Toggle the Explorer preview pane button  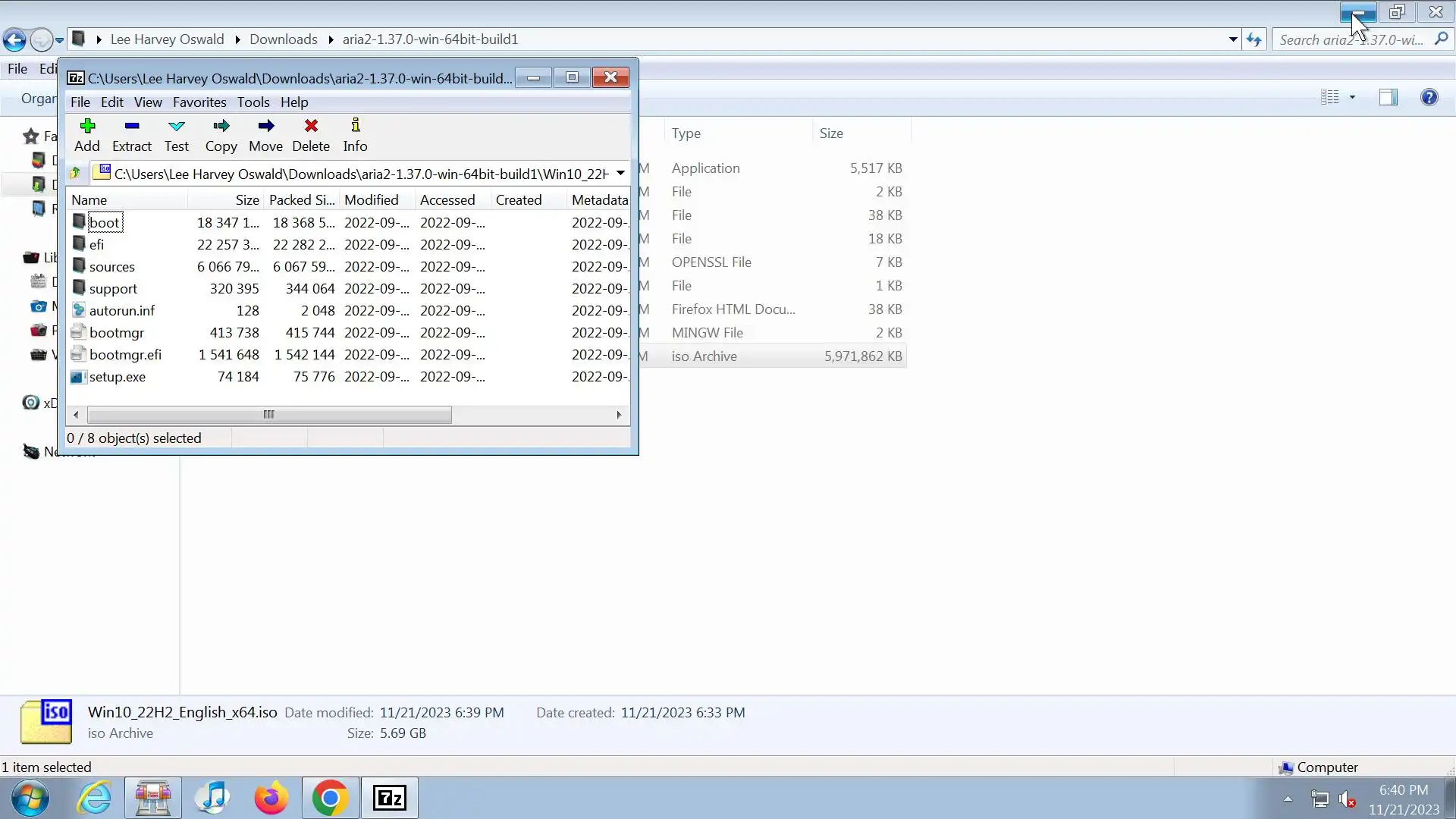point(1388,97)
